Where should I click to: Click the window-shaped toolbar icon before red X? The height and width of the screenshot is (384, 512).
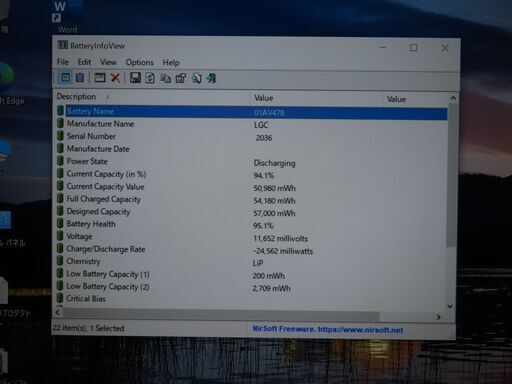(x=100, y=78)
